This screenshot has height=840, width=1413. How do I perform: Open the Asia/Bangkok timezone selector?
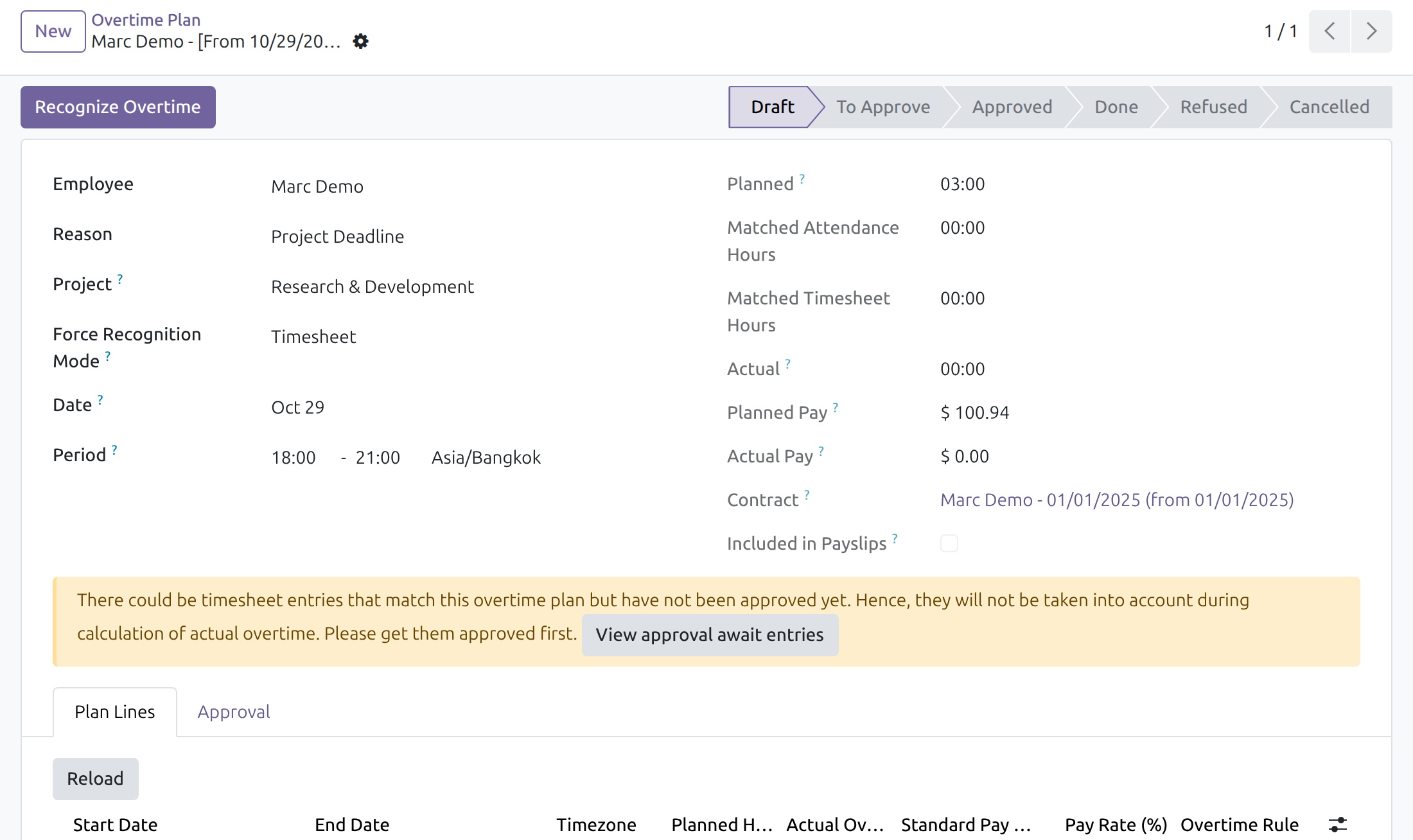click(x=486, y=457)
